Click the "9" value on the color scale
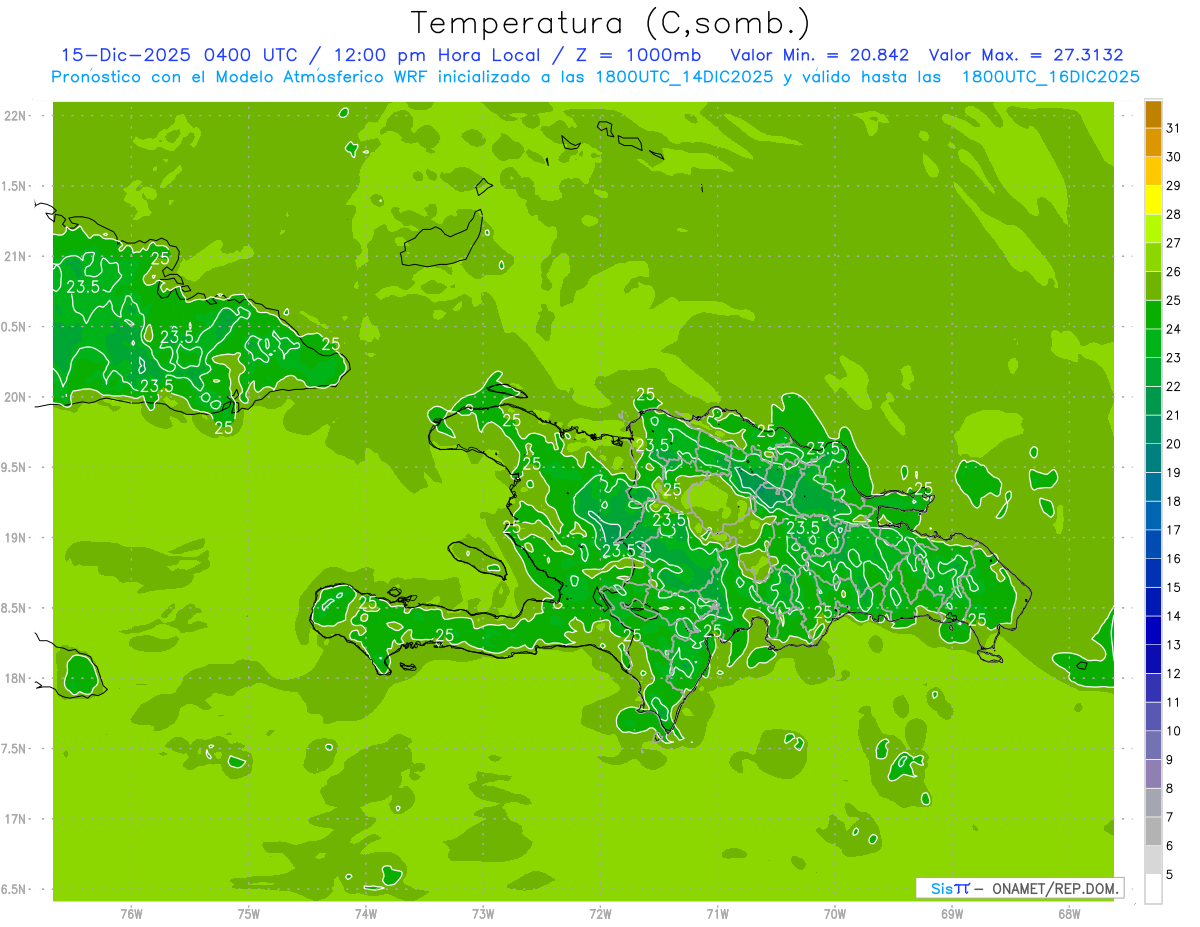 [1170, 760]
